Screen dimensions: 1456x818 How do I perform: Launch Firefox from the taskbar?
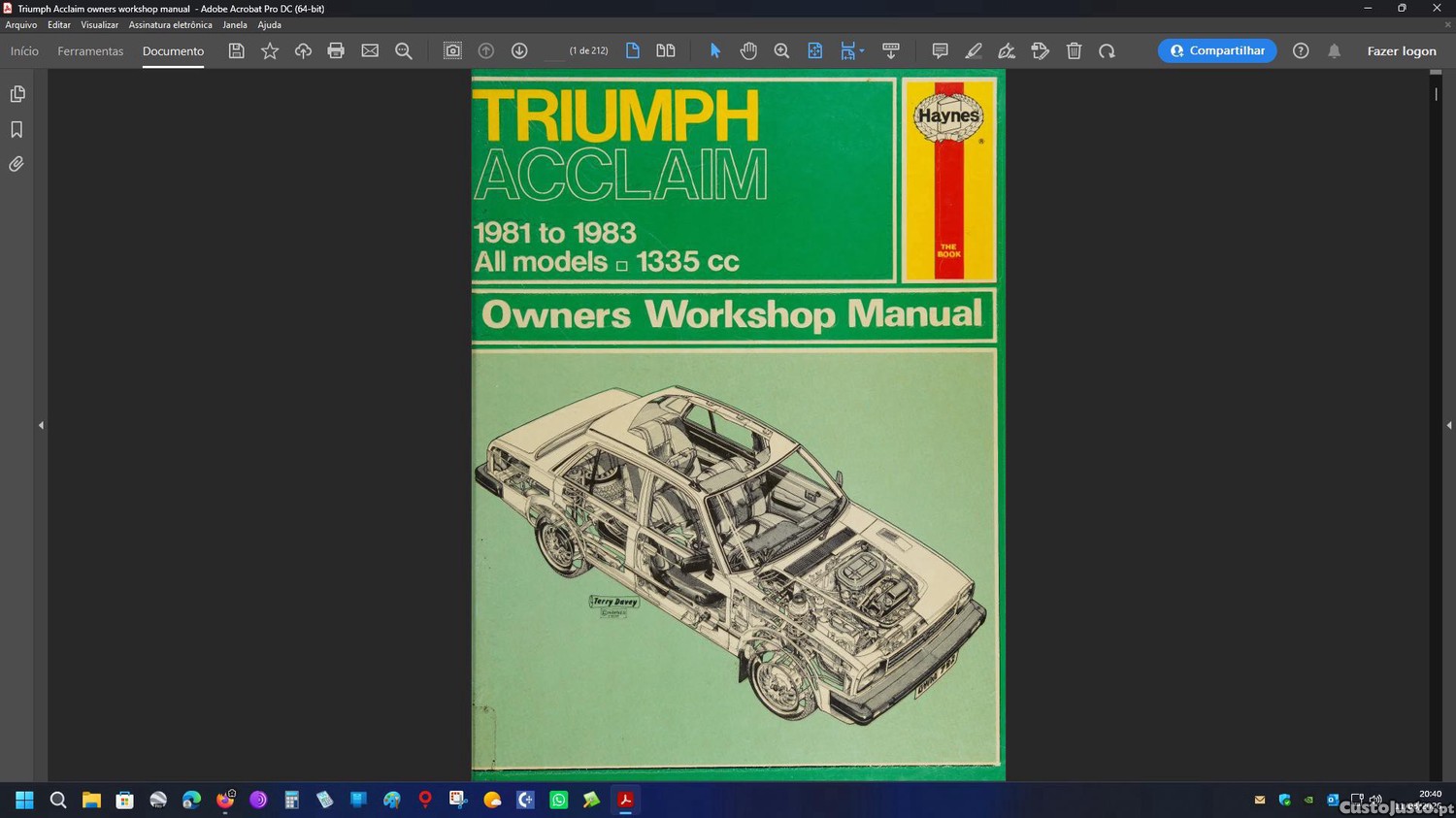[225, 800]
